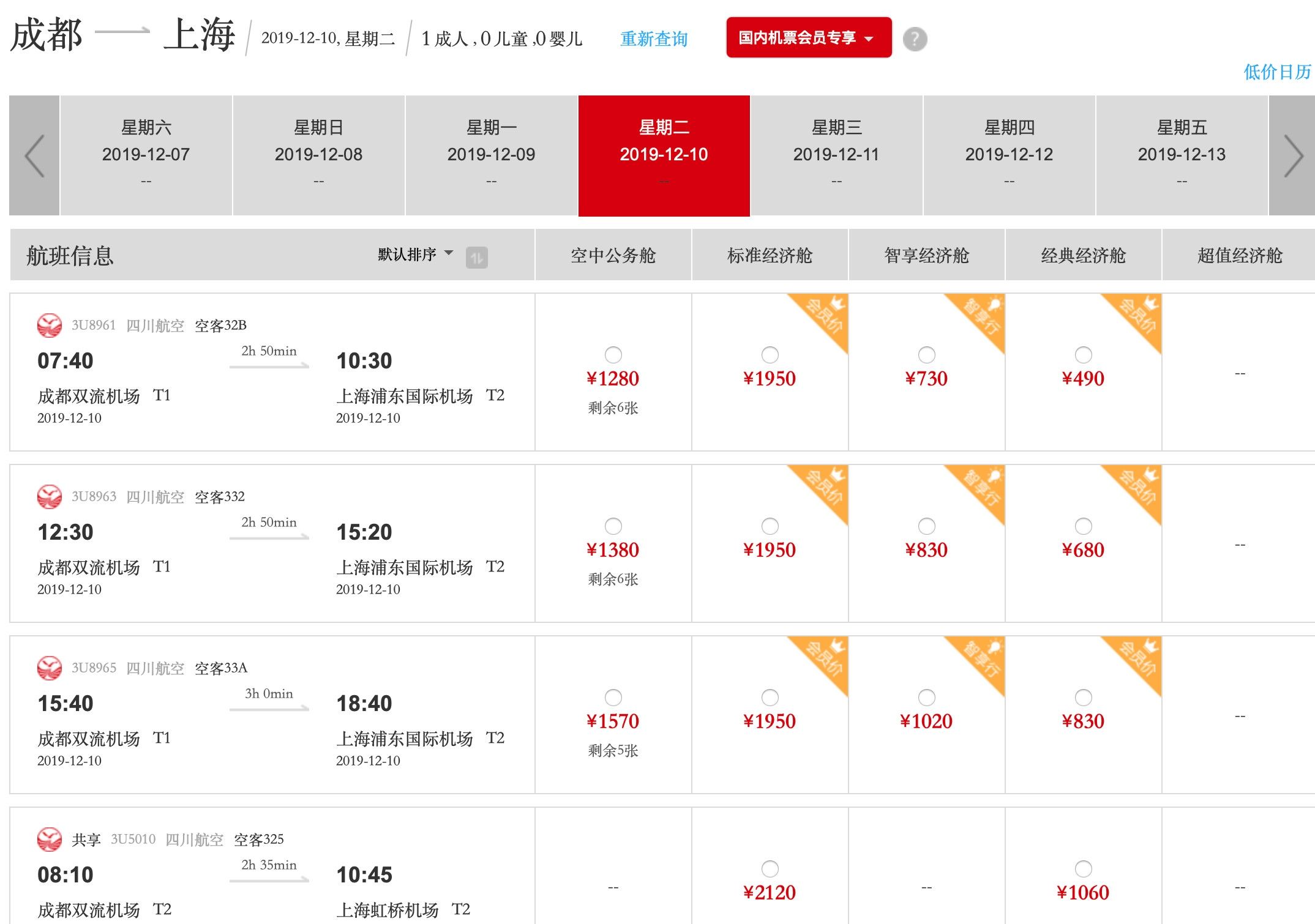1315x924 pixels.
Task: Expand the 默认排序 sort dropdown
Action: (415, 254)
